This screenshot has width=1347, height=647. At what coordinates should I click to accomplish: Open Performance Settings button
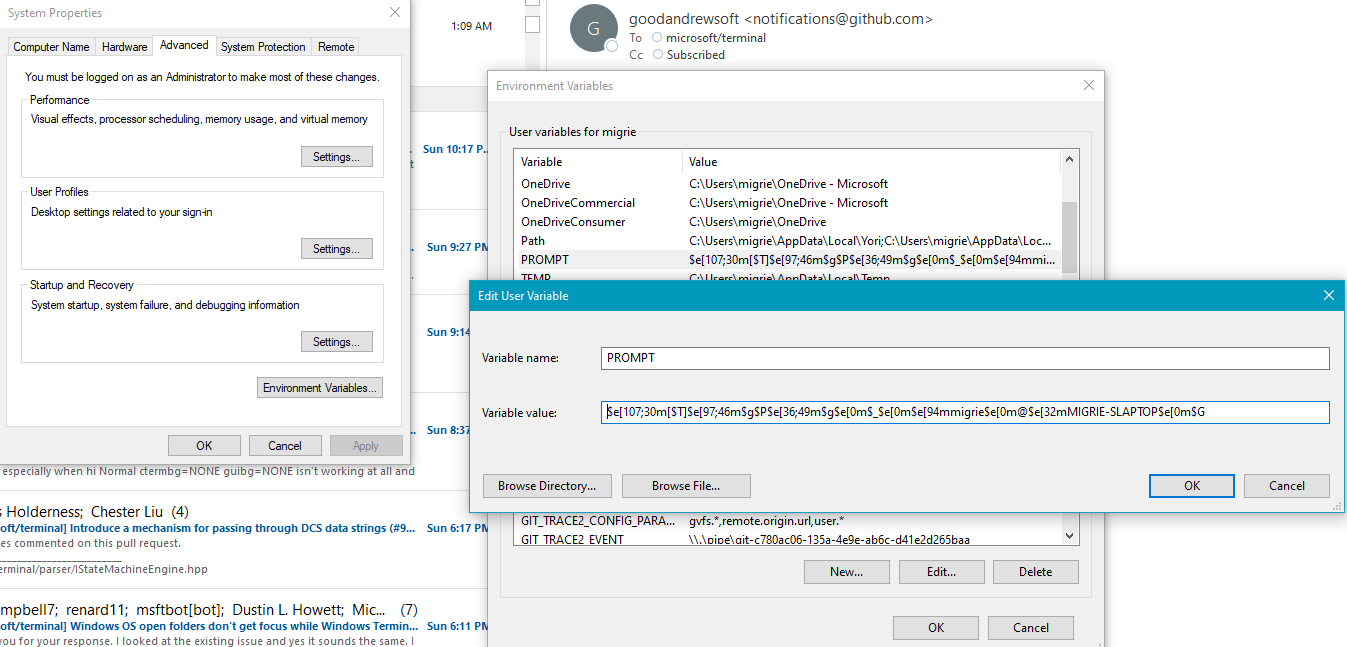(337, 157)
